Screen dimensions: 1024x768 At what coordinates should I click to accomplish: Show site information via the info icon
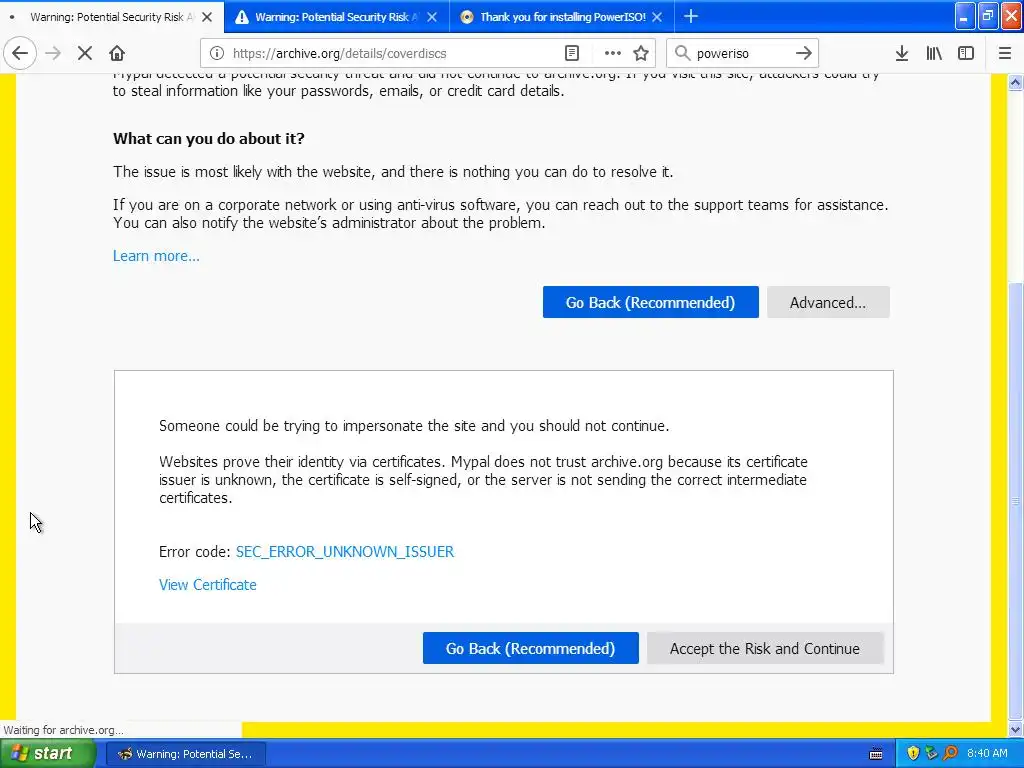[217, 54]
